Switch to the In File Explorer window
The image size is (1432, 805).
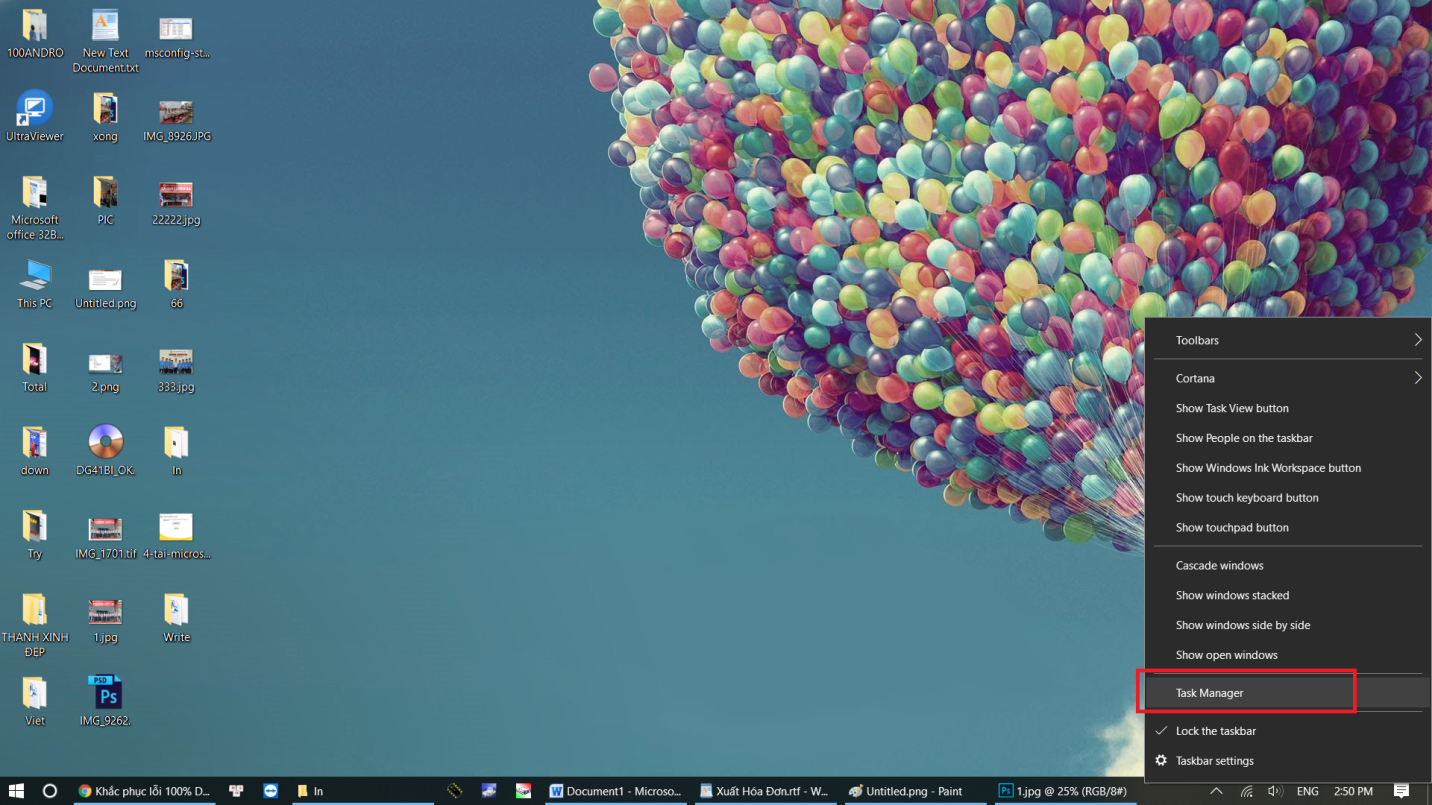pos(361,791)
